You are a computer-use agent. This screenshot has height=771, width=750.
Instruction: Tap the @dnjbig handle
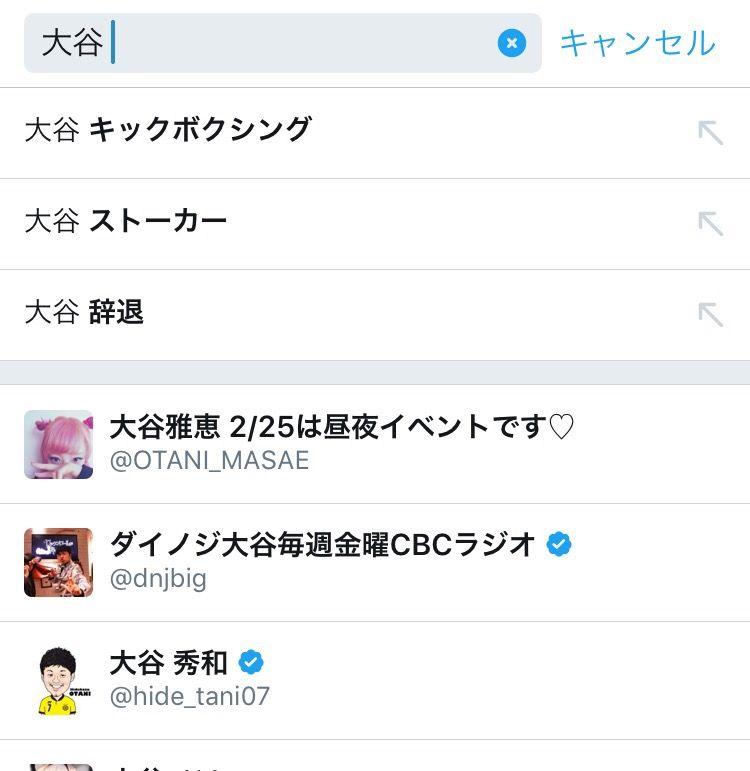158,579
